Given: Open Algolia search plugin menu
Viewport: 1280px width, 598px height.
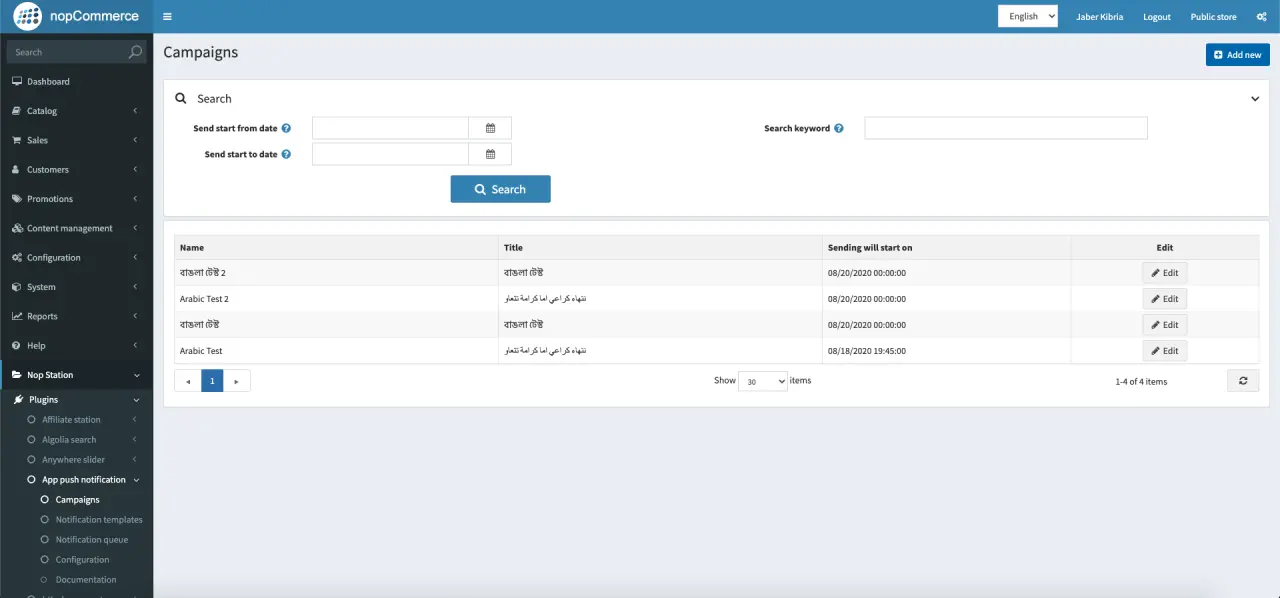Looking at the screenshot, I should click(x=69, y=440).
